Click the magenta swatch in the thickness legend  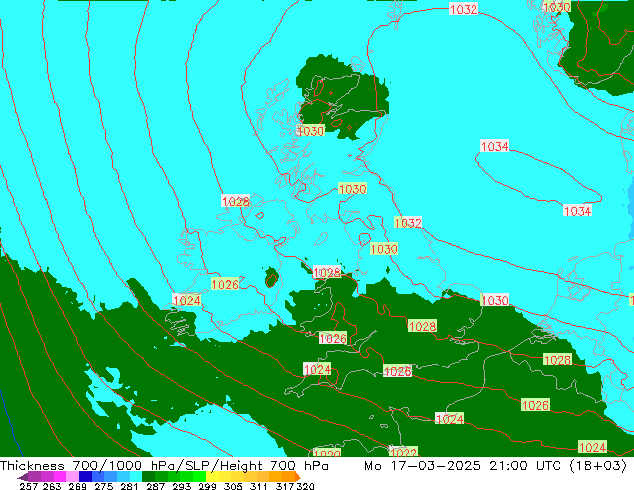tap(60, 477)
